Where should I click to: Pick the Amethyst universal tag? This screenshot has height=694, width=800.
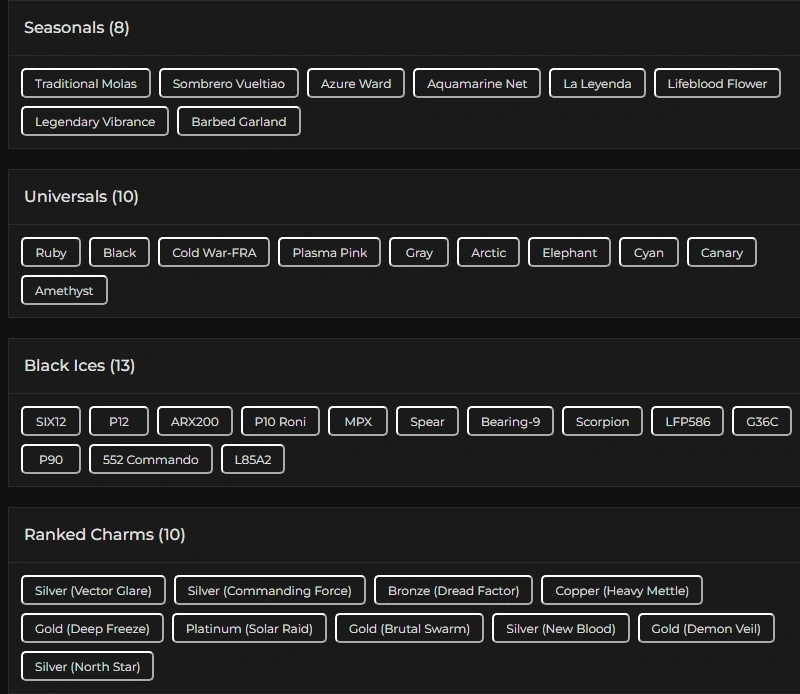[64, 290]
